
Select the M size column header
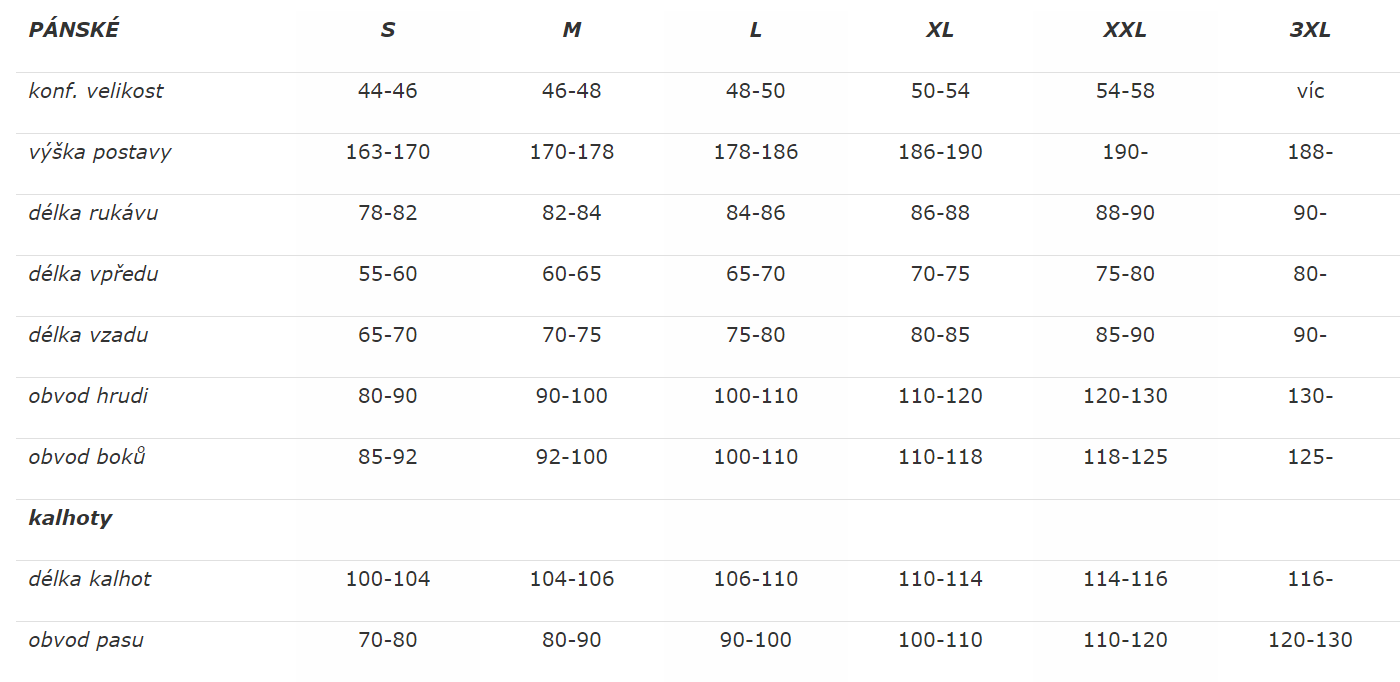click(x=572, y=30)
